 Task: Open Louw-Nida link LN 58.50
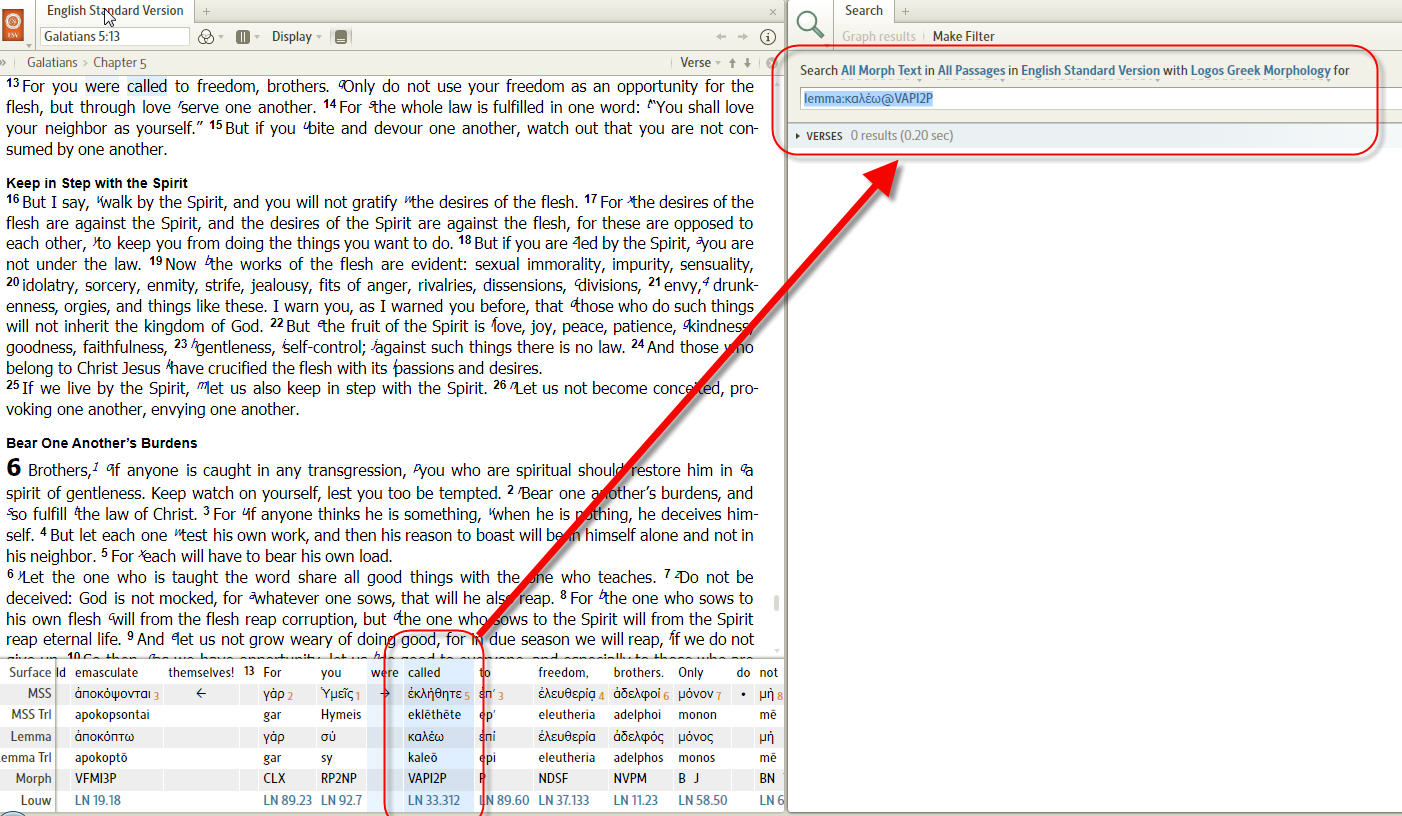pos(703,800)
